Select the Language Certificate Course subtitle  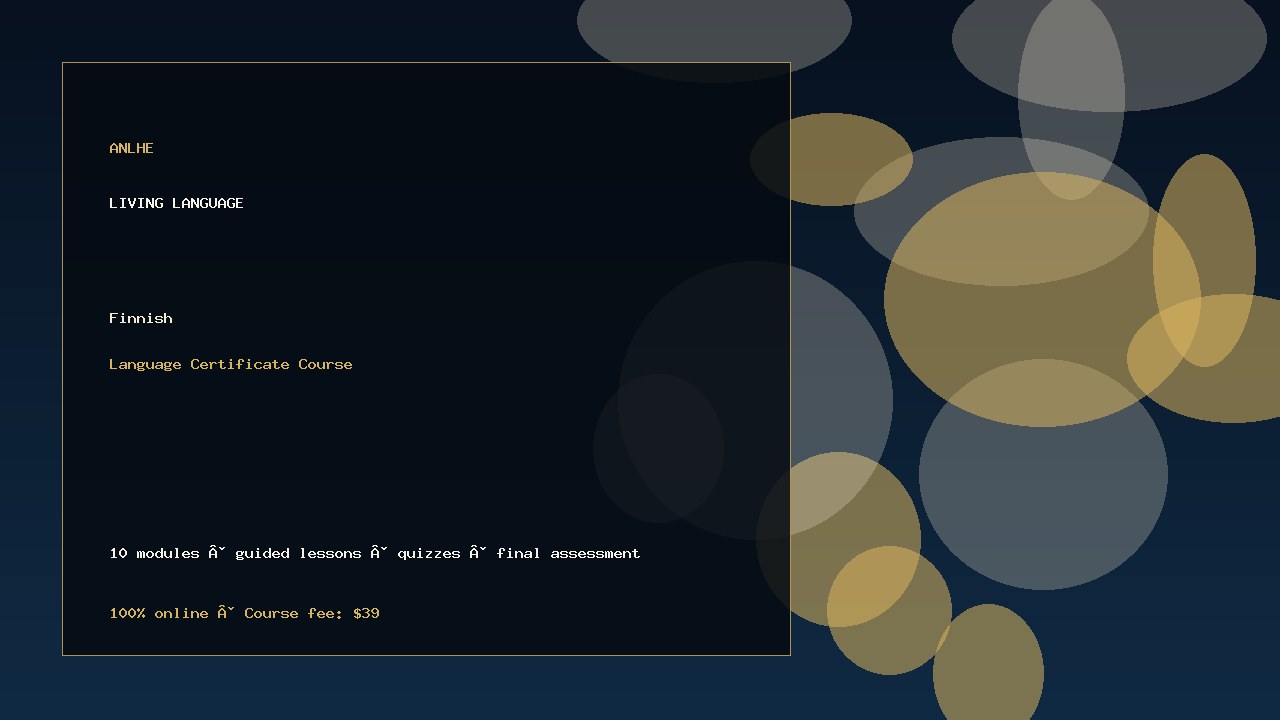tap(231, 364)
